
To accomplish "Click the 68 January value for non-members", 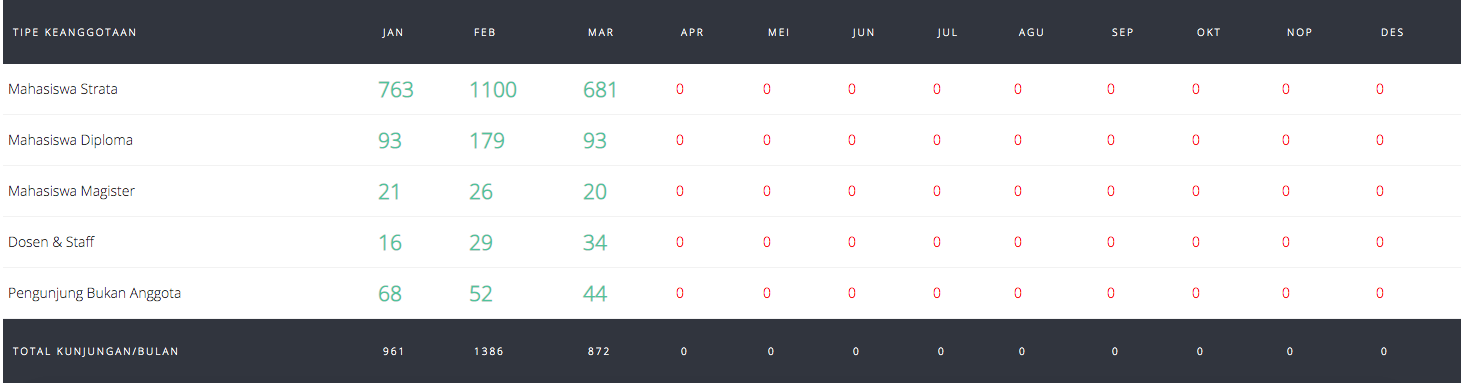I will (x=390, y=294).
